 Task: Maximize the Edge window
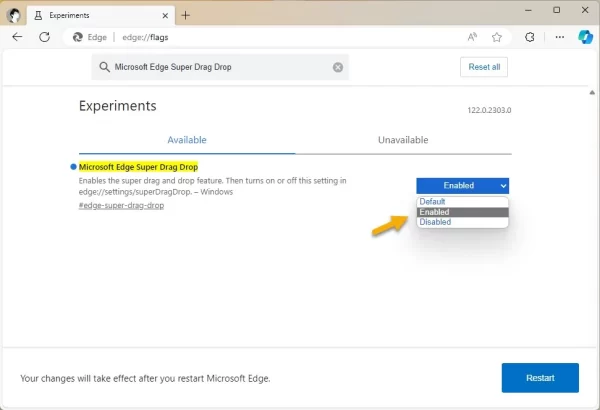557,10
